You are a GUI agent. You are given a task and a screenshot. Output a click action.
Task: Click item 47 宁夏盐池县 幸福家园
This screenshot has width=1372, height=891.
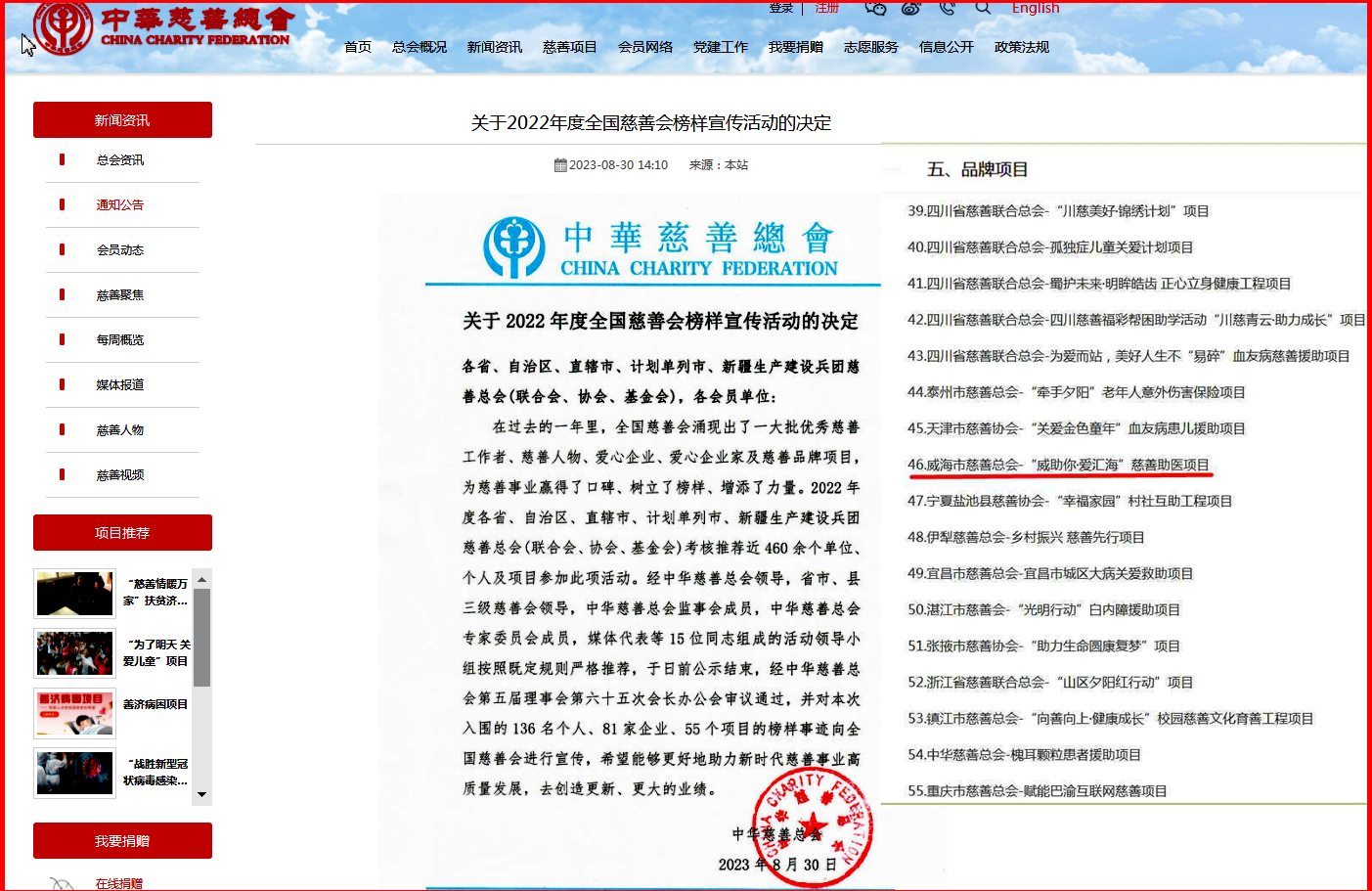1070,501
